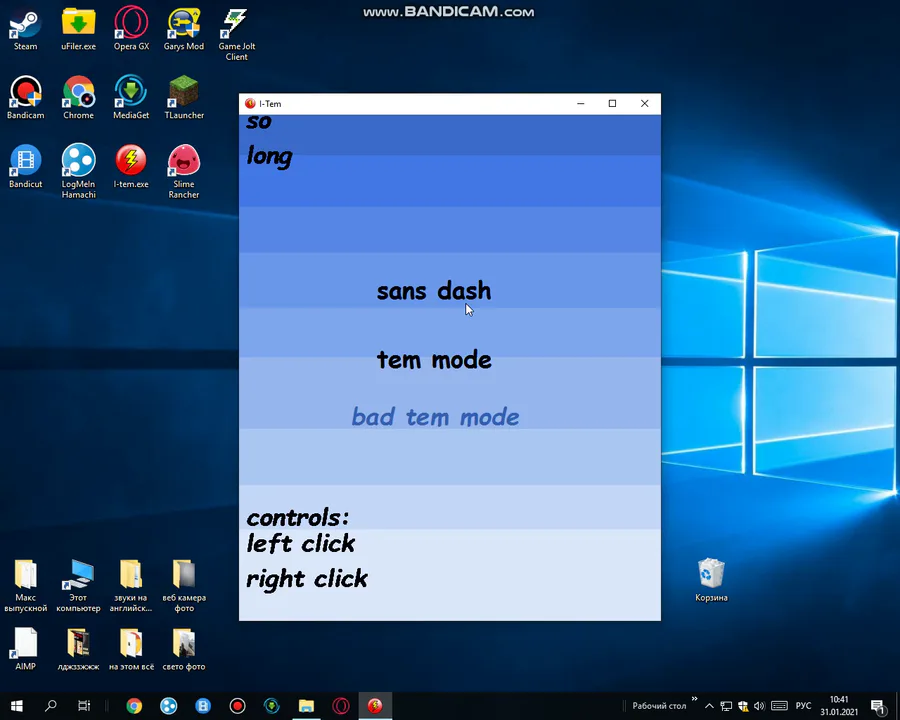Open the clock showing 10:41
Viewport: 900px width, 720px height.
(839, 706)
